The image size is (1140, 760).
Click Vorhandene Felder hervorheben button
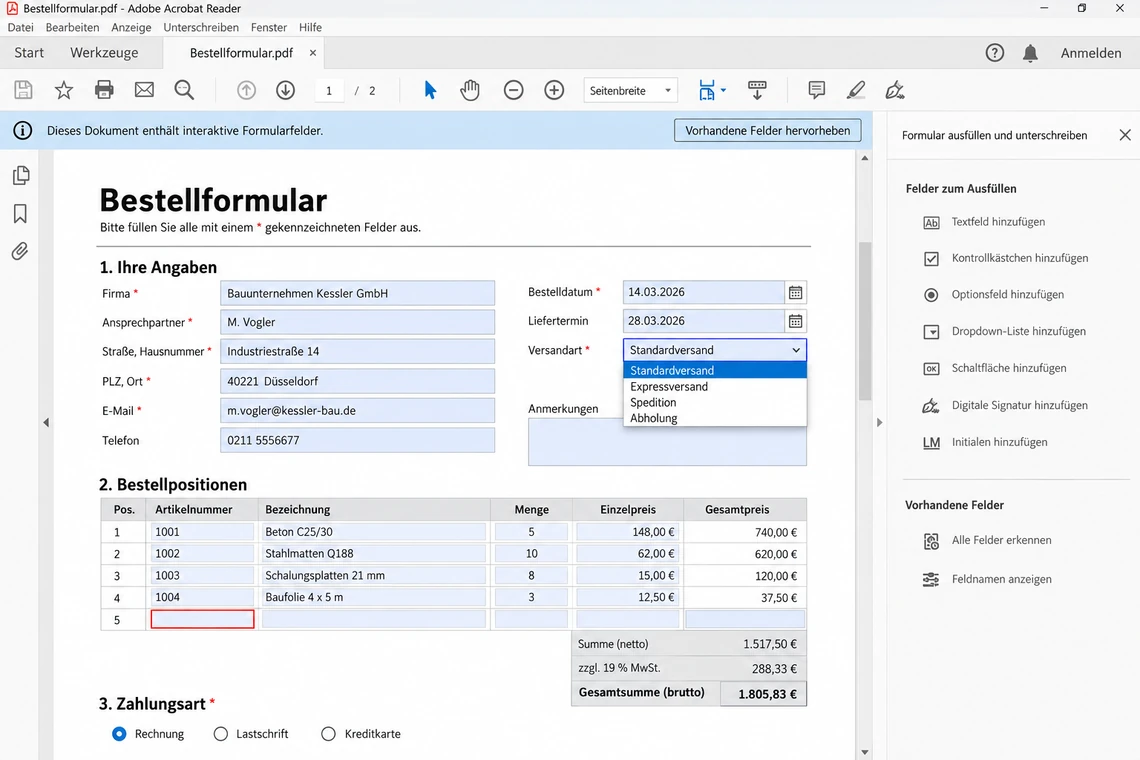coord(768,131)
